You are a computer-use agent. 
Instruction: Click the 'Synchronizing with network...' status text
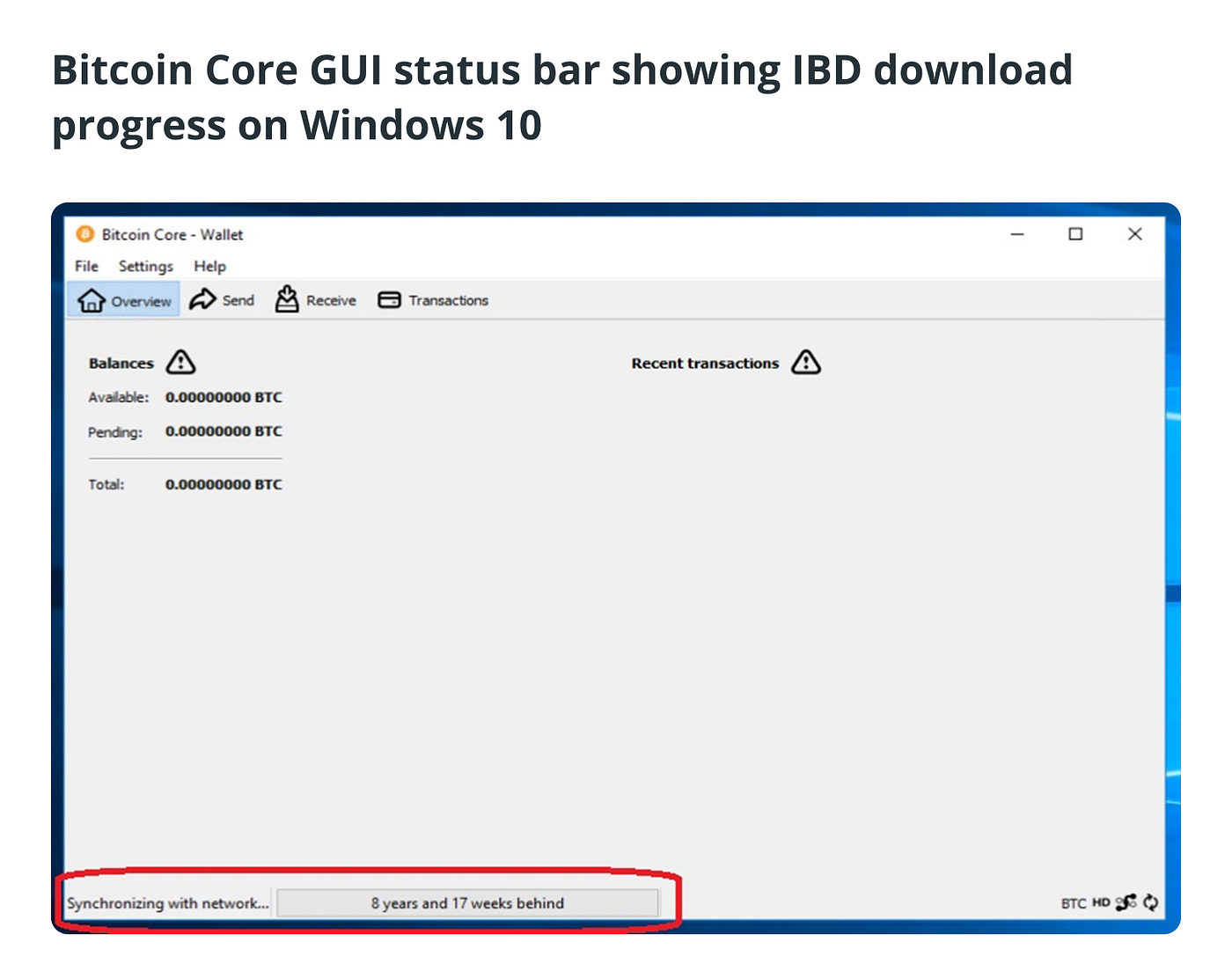[x=168, y=903]
